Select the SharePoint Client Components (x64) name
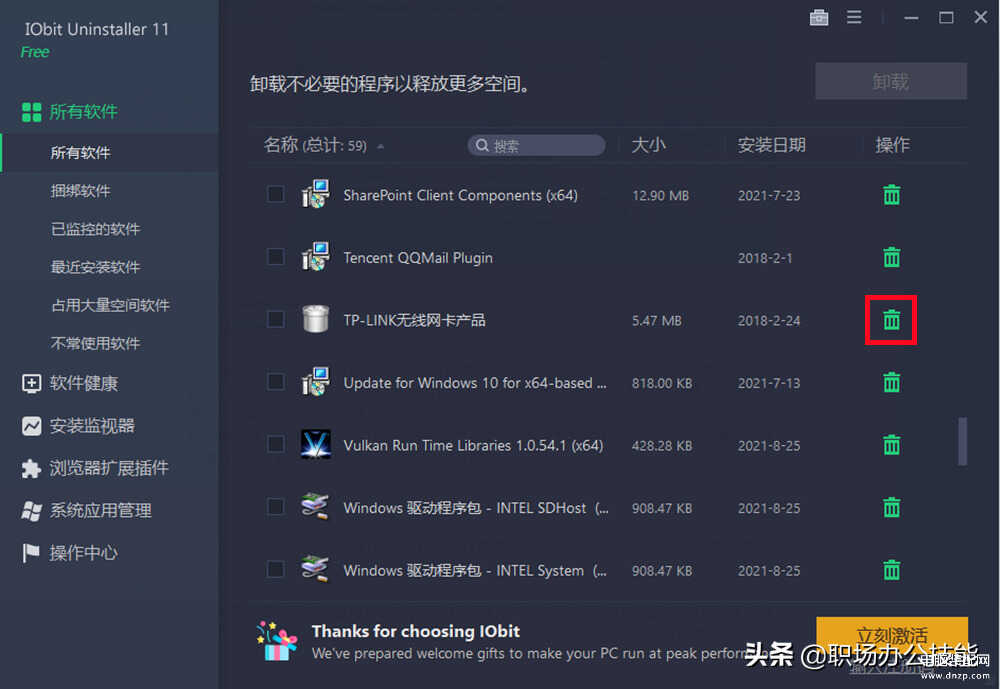 click(460, 195)
